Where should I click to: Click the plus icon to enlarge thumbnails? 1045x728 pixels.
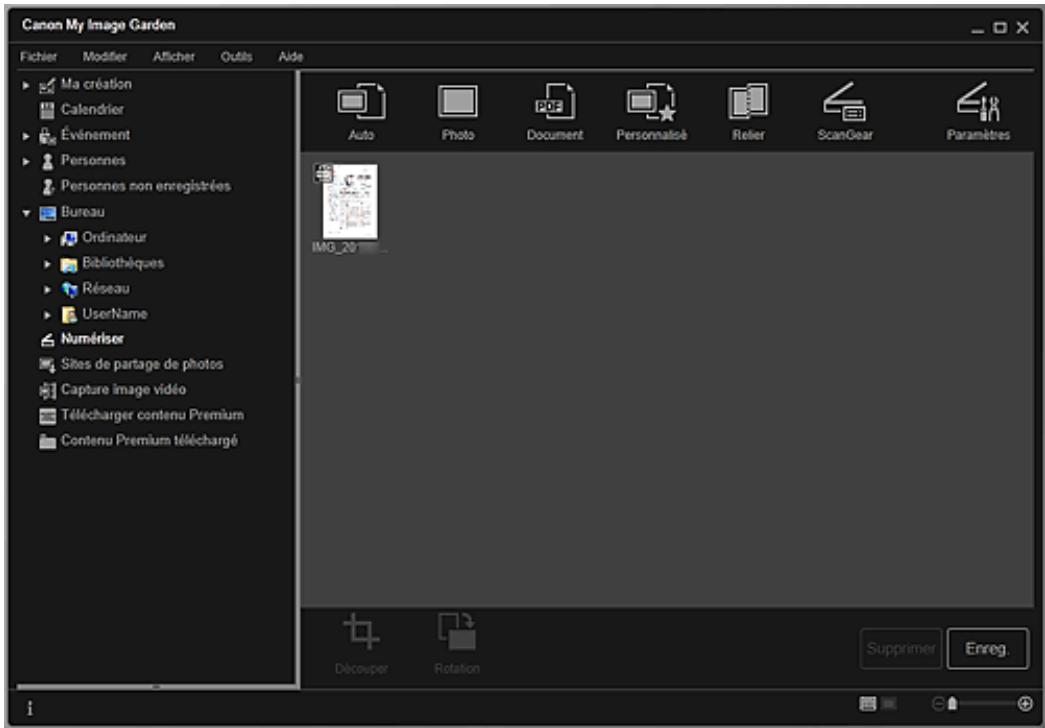1024,704
